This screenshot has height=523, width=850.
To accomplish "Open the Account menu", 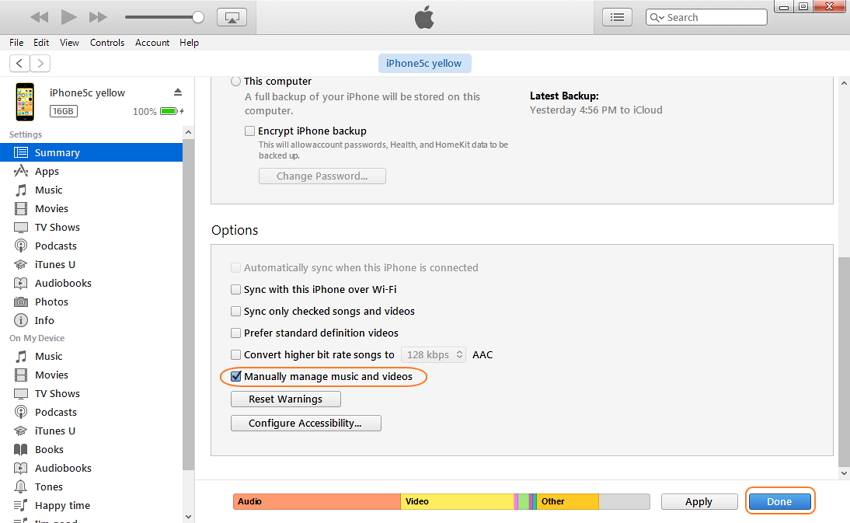I will pyautogui.click(x=152, y=43).
